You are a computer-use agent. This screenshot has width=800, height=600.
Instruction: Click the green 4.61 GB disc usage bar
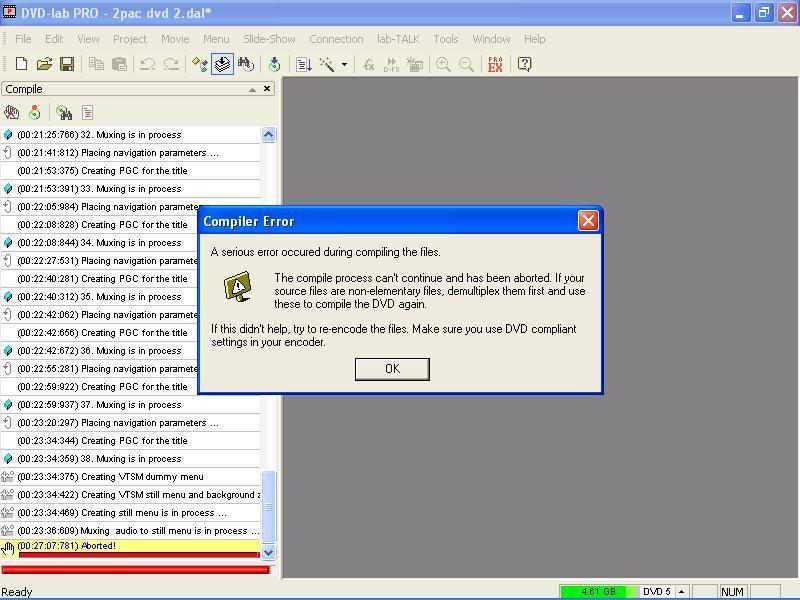(x=597, y=592)
